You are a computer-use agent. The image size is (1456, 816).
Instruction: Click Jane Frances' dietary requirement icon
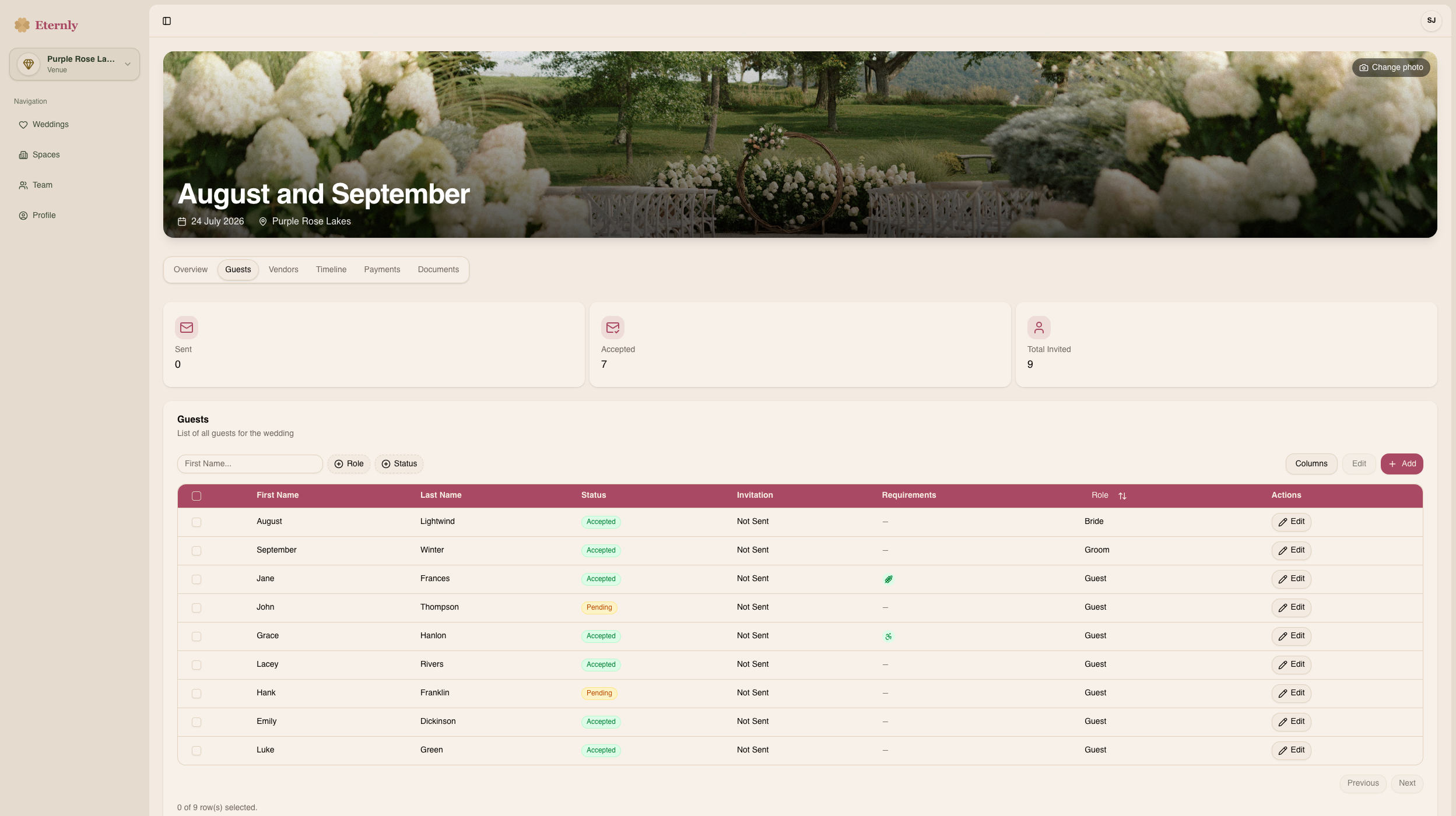[888, 579]
